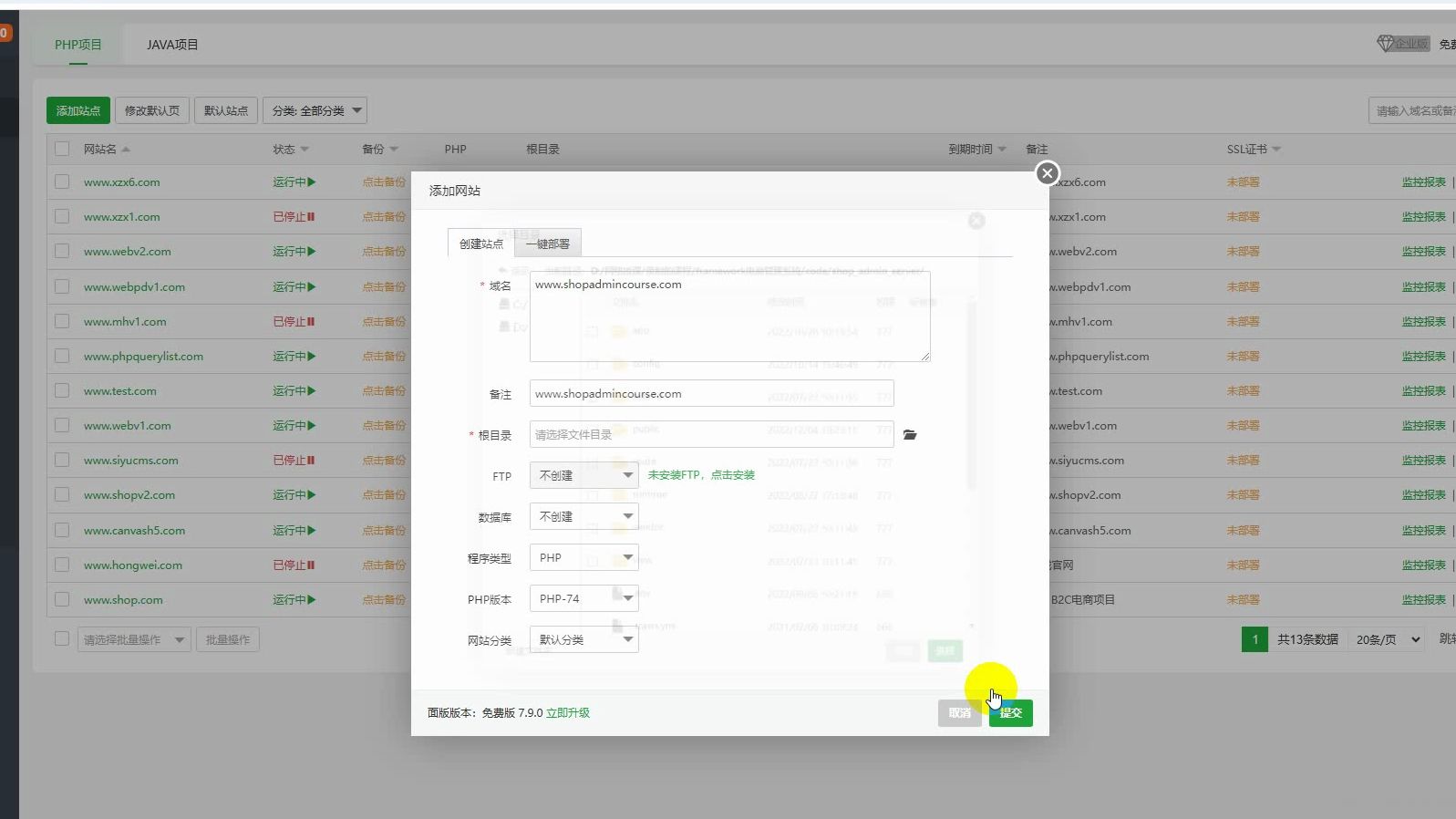Tick the select-all checkbox in table header
The height and width of the screenshot is (819, 1456).
click(62, 149)
